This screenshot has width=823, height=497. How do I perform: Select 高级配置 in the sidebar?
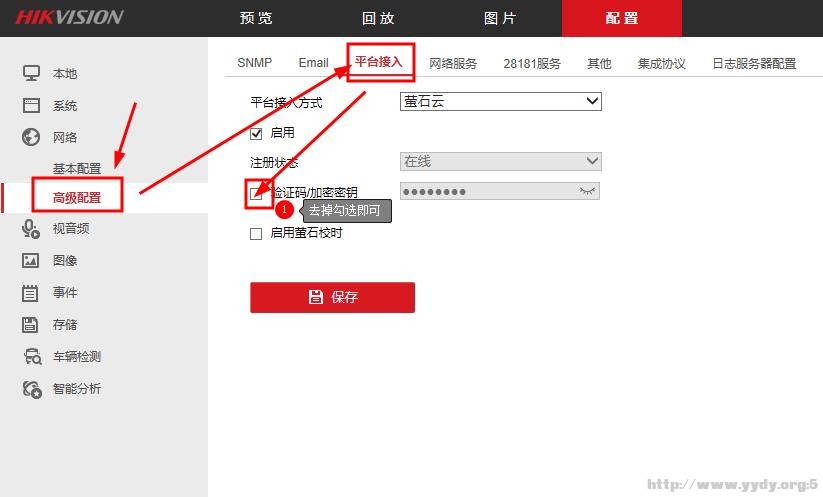coord(77,198)
